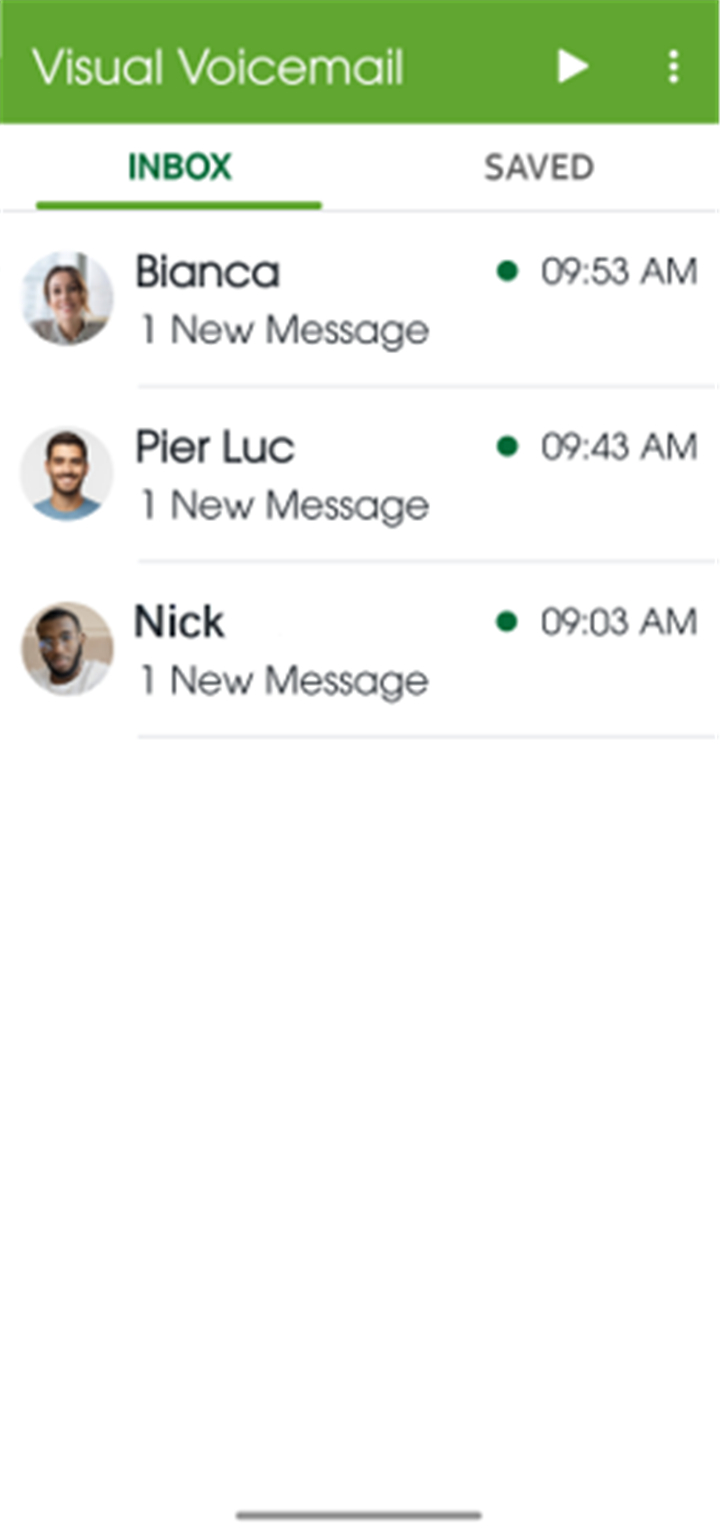Tap the play all voicemails icon
This screenshot has width=720, height=1536.
pyautogui.click(x=572, y=67)
